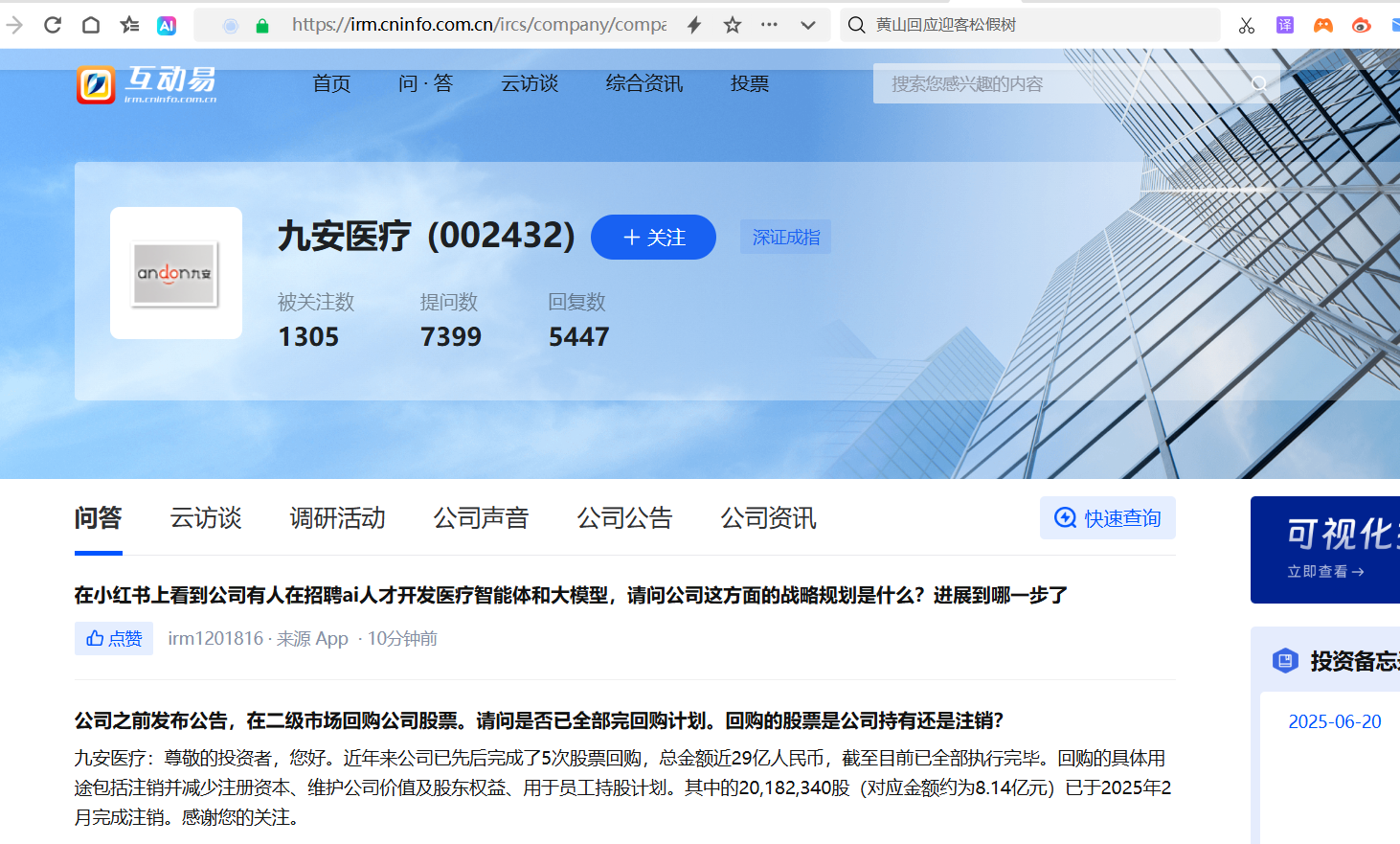Click the 被关注数 value 1305

[x=308, y=337]
